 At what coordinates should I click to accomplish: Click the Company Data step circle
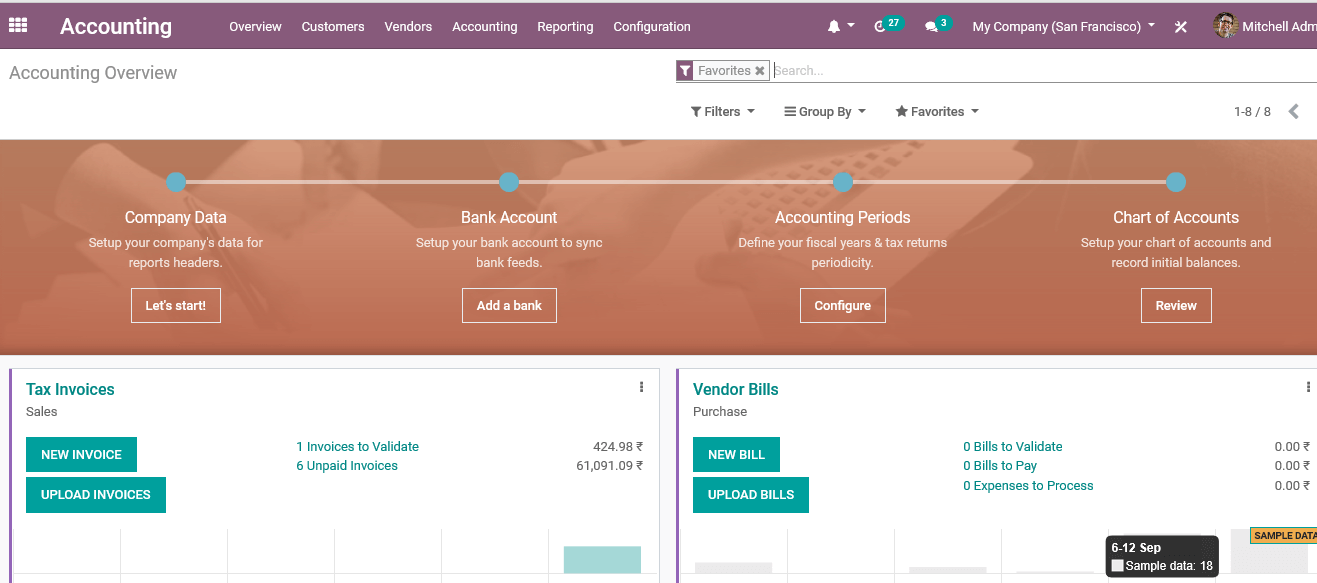click(176, 182)
